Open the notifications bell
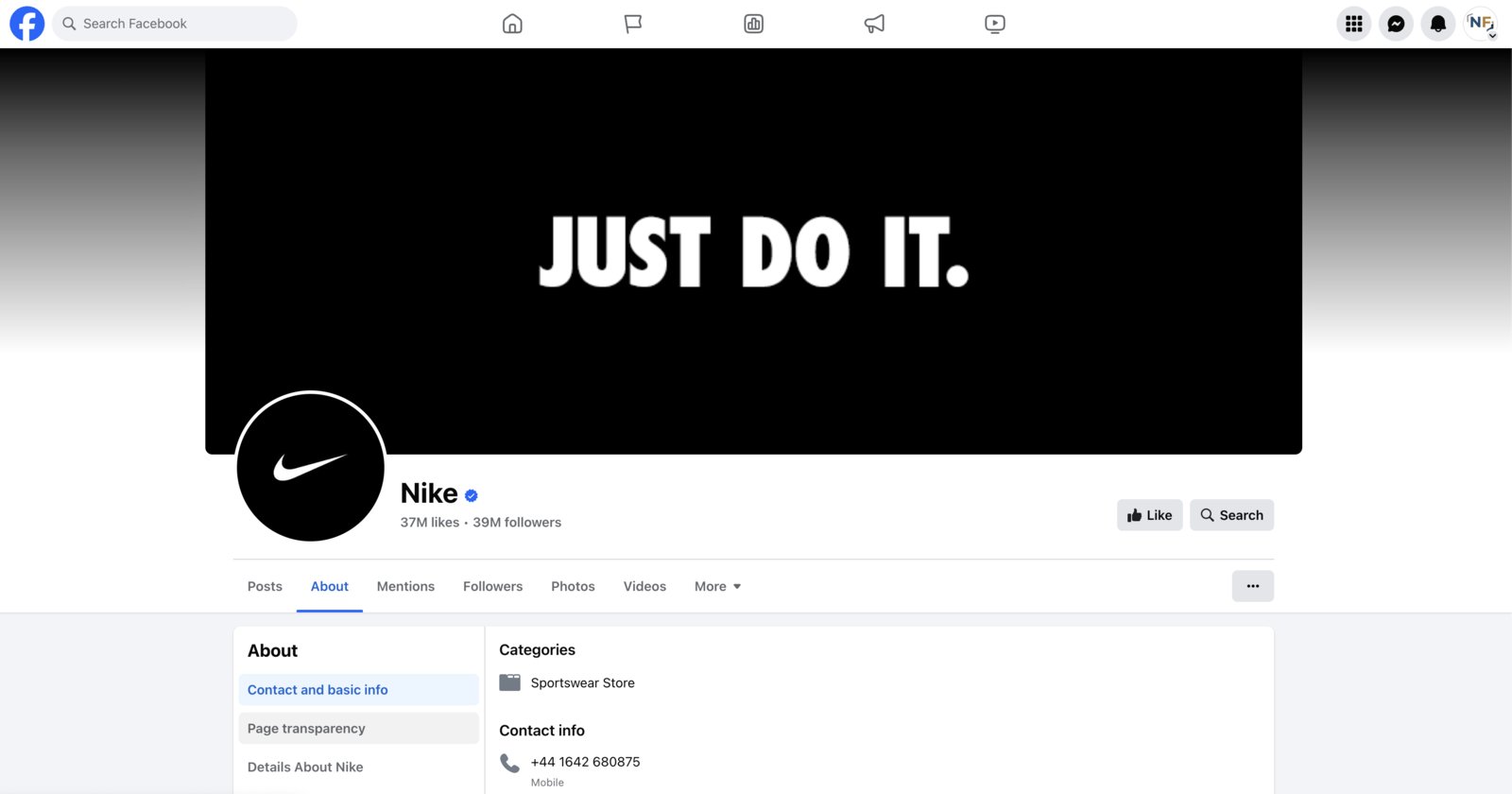1512x794 pixels. click(1438, 24)
